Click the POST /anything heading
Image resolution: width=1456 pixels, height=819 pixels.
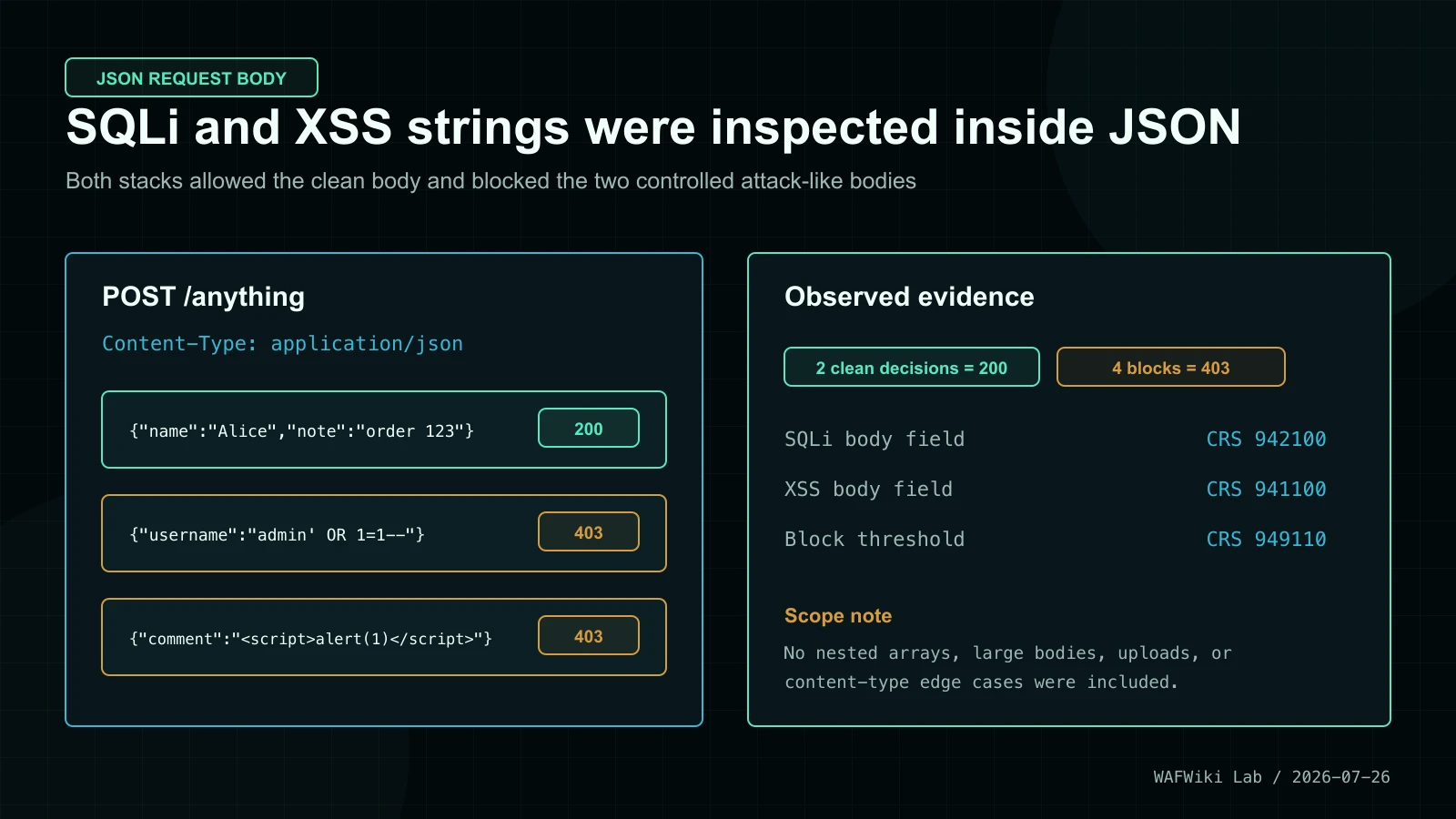click(x=203, y=297)
